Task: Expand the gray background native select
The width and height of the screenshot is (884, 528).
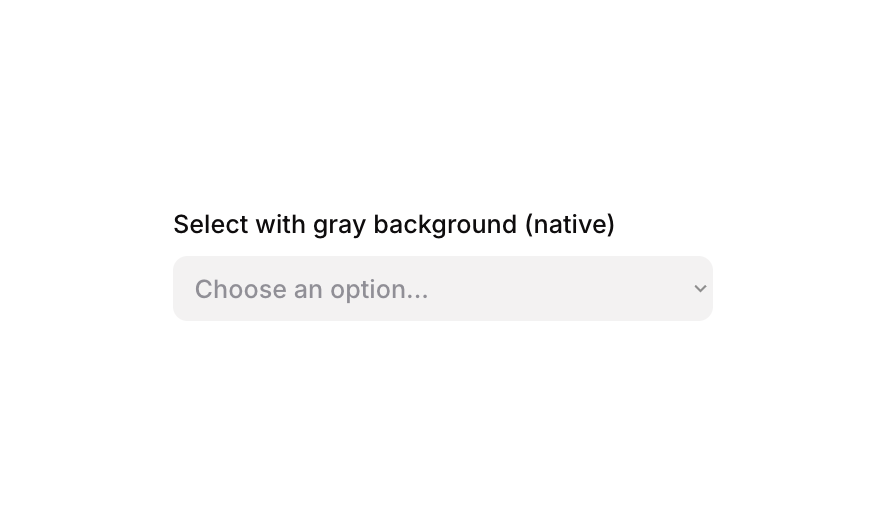Action: click(442, 289)
